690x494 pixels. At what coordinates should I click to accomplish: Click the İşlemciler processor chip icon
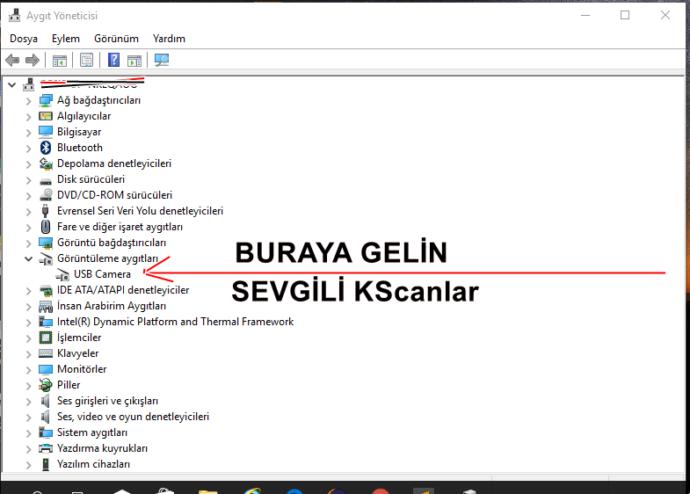pos(45,337)
